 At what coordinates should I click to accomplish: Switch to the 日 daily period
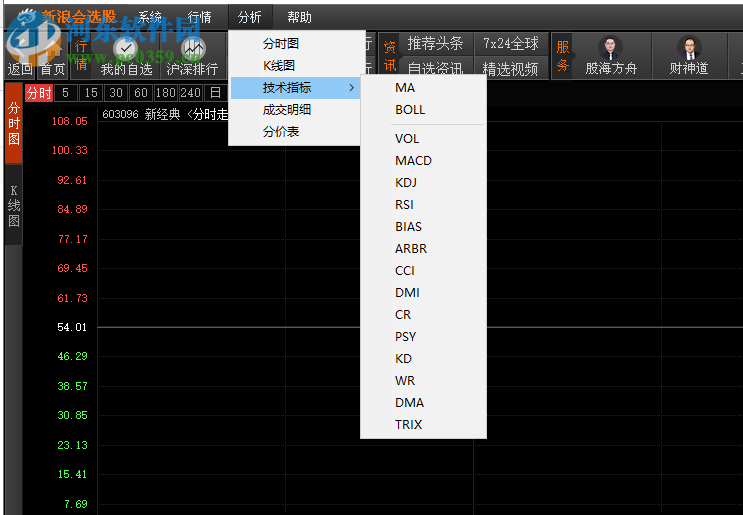[216, 93]
